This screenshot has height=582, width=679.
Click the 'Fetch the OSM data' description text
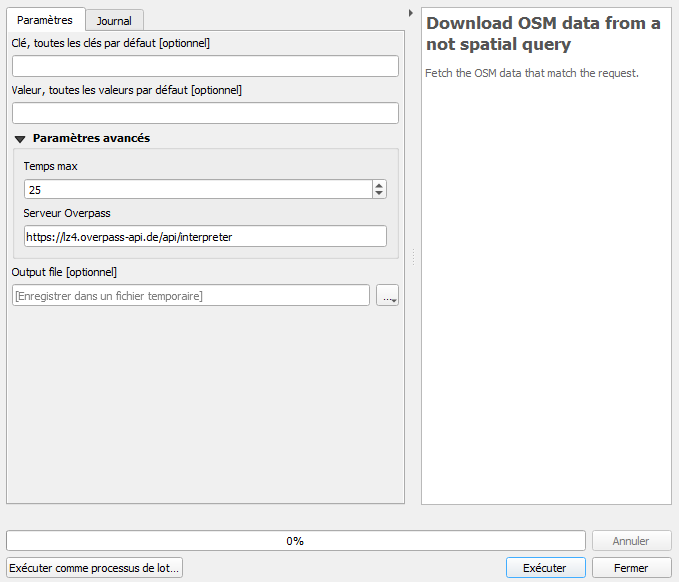[531, 73]
